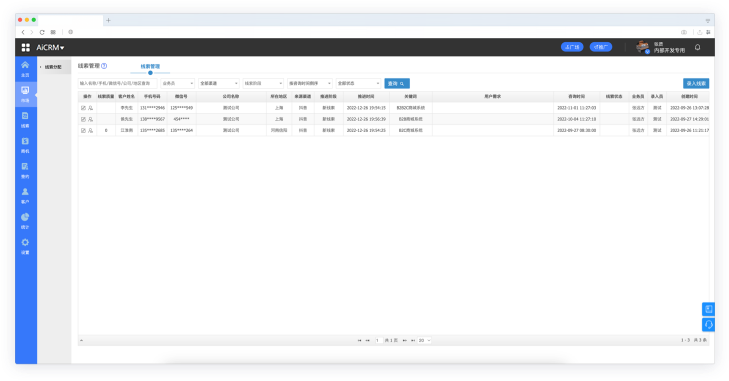Screen dimensions: 729x381
Task: Click the headset support icon at bottom right
Action: click(708, 324)
